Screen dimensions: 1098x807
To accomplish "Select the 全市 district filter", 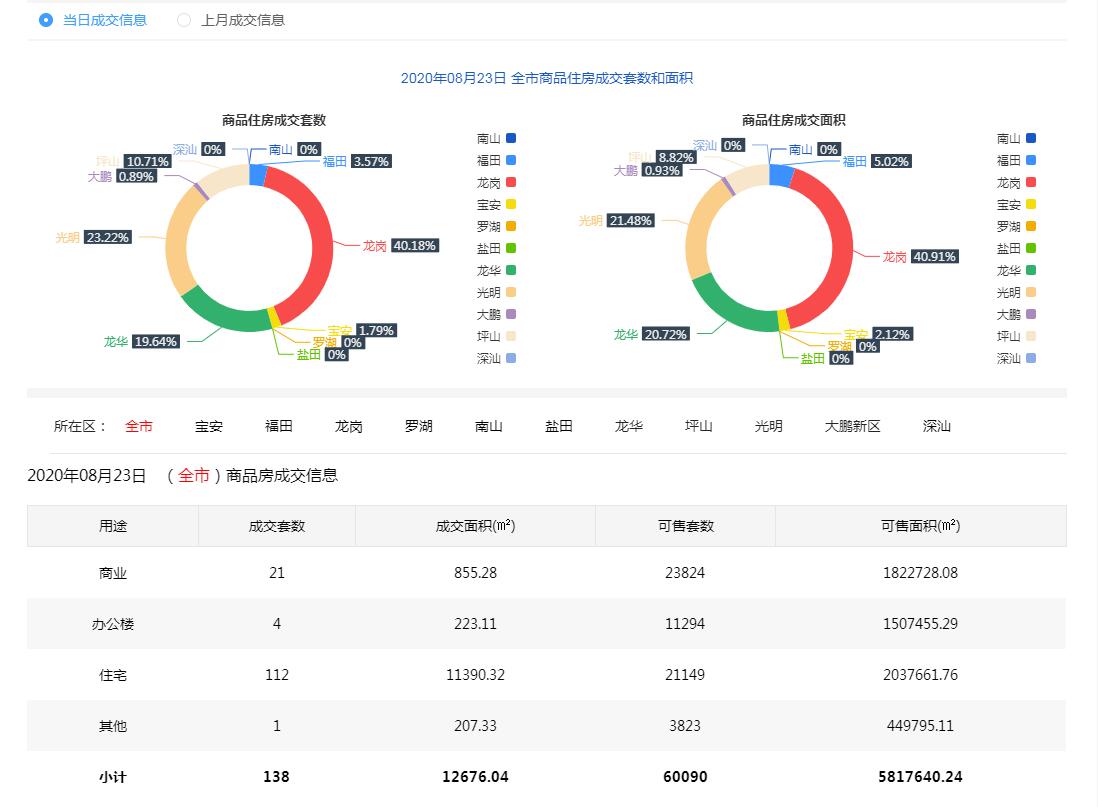I will tap(139, 426).
